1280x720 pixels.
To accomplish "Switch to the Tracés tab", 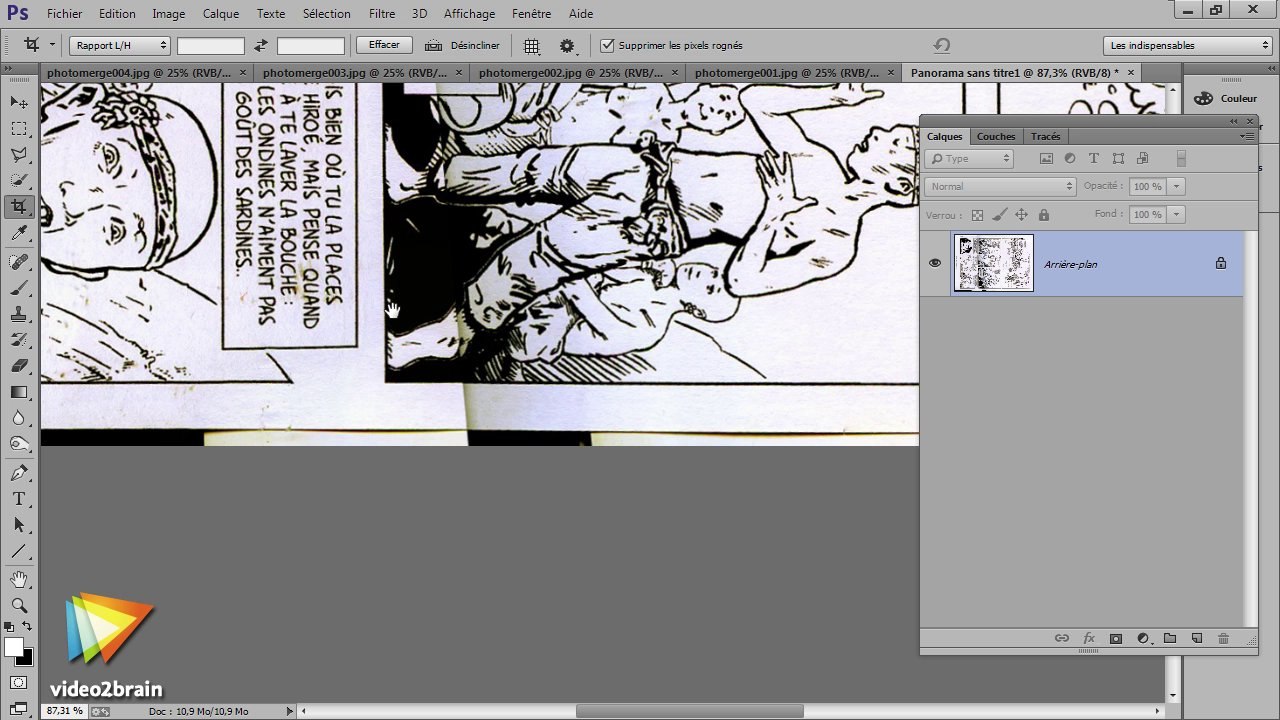I will tap(1045, 136).
